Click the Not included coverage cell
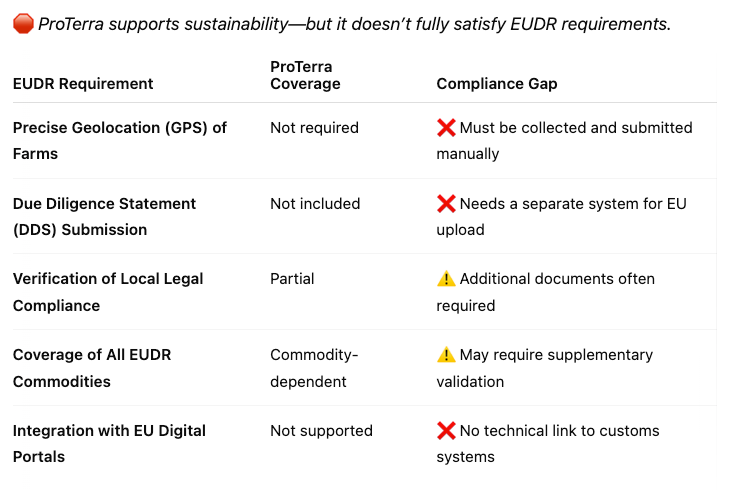Screen dimensions: 729x490 (x=315, y=204)
